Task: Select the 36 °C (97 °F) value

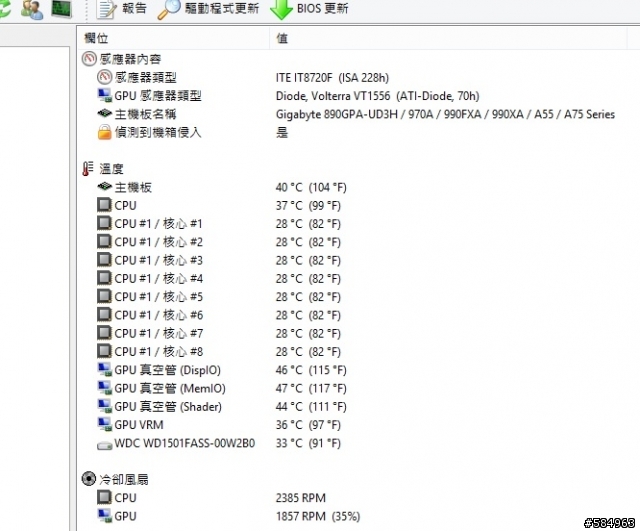Action: tap(308, 425)
